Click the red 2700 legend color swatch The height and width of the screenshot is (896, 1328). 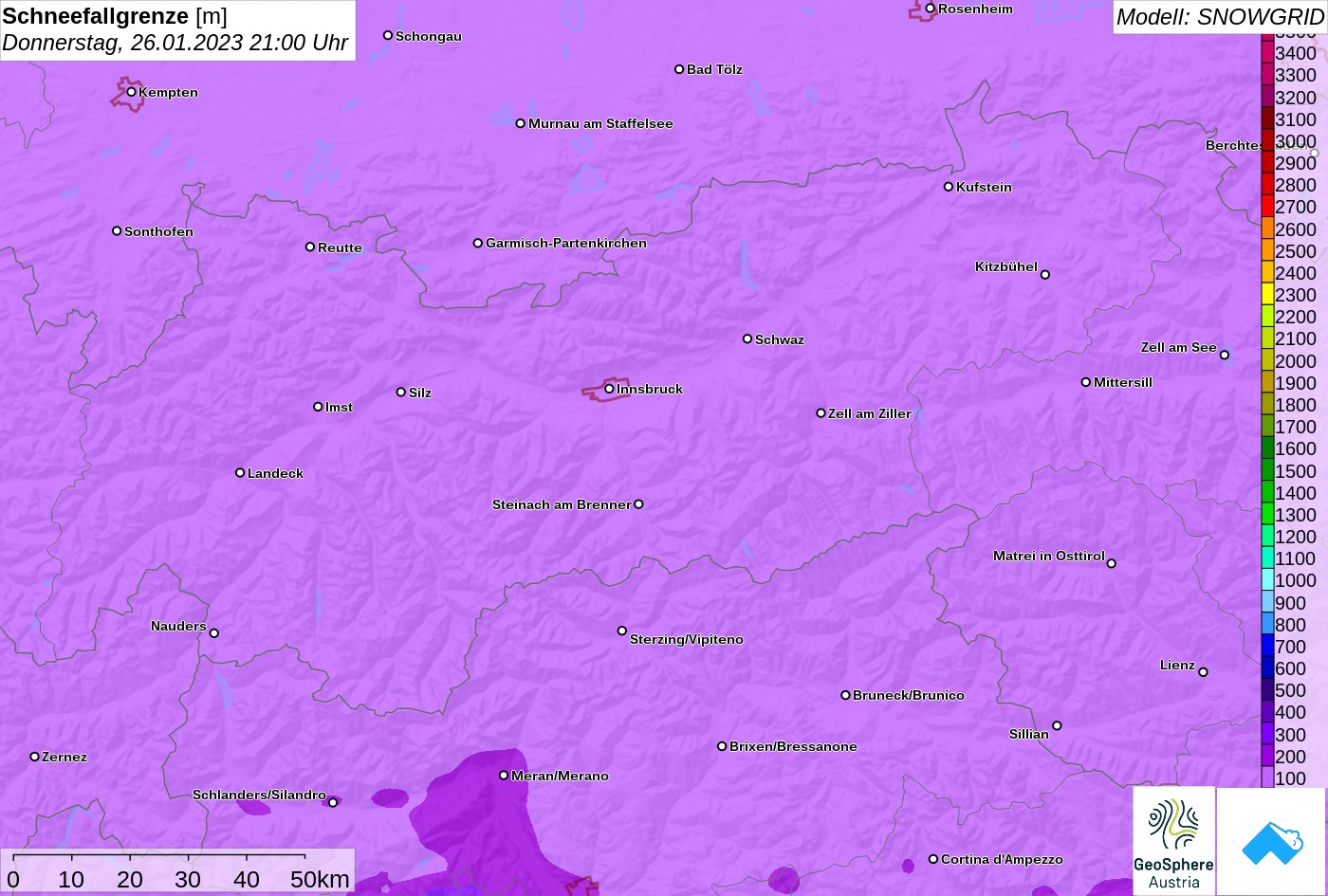click(x=1267, y=207)
